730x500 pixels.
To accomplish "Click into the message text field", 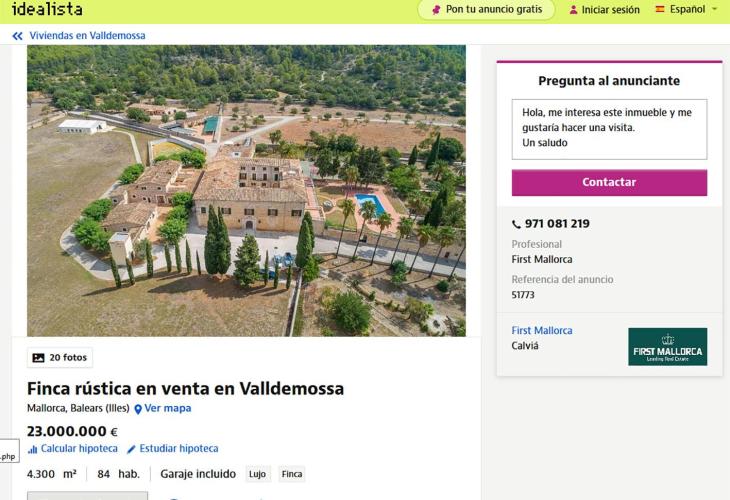I will point(609,129).
